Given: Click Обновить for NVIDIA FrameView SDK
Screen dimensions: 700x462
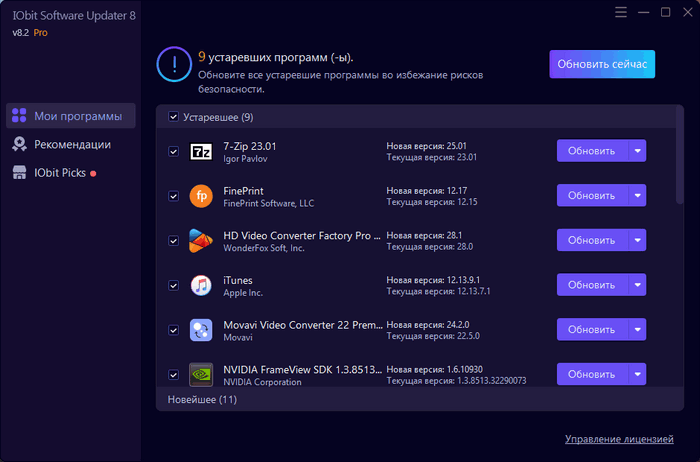Looking at the screenshot, I should pos(592,374).
